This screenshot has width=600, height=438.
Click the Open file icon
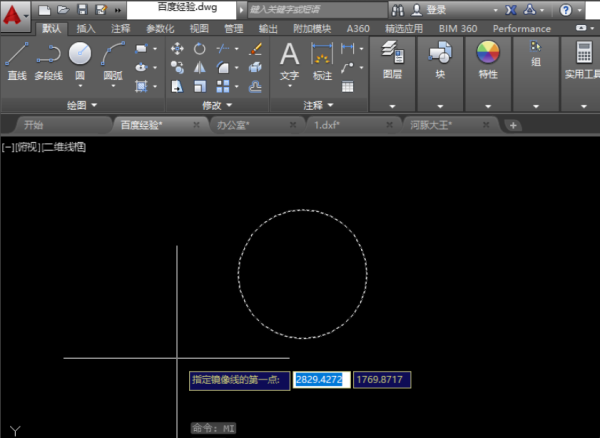(x=64, y=10)
